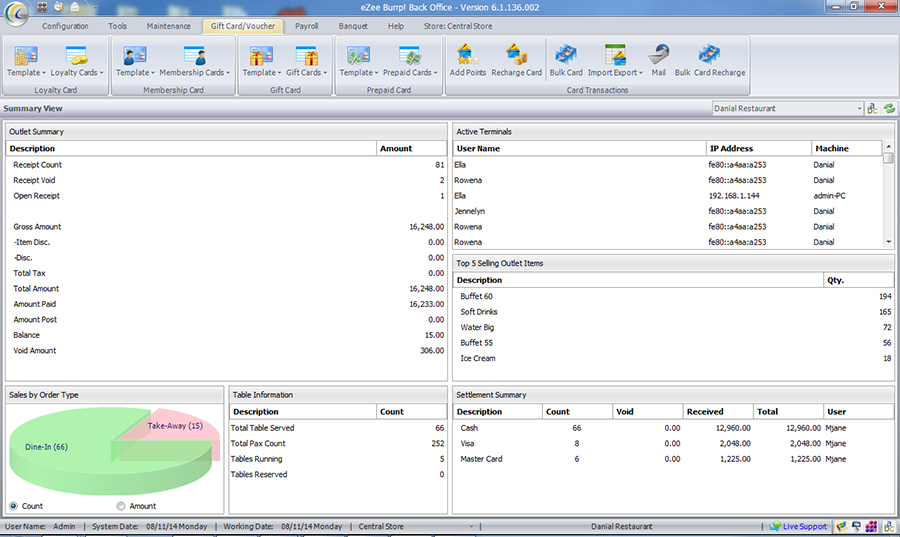Select the Amount radio button
900x537 pixels.
(x=121, y=506)
